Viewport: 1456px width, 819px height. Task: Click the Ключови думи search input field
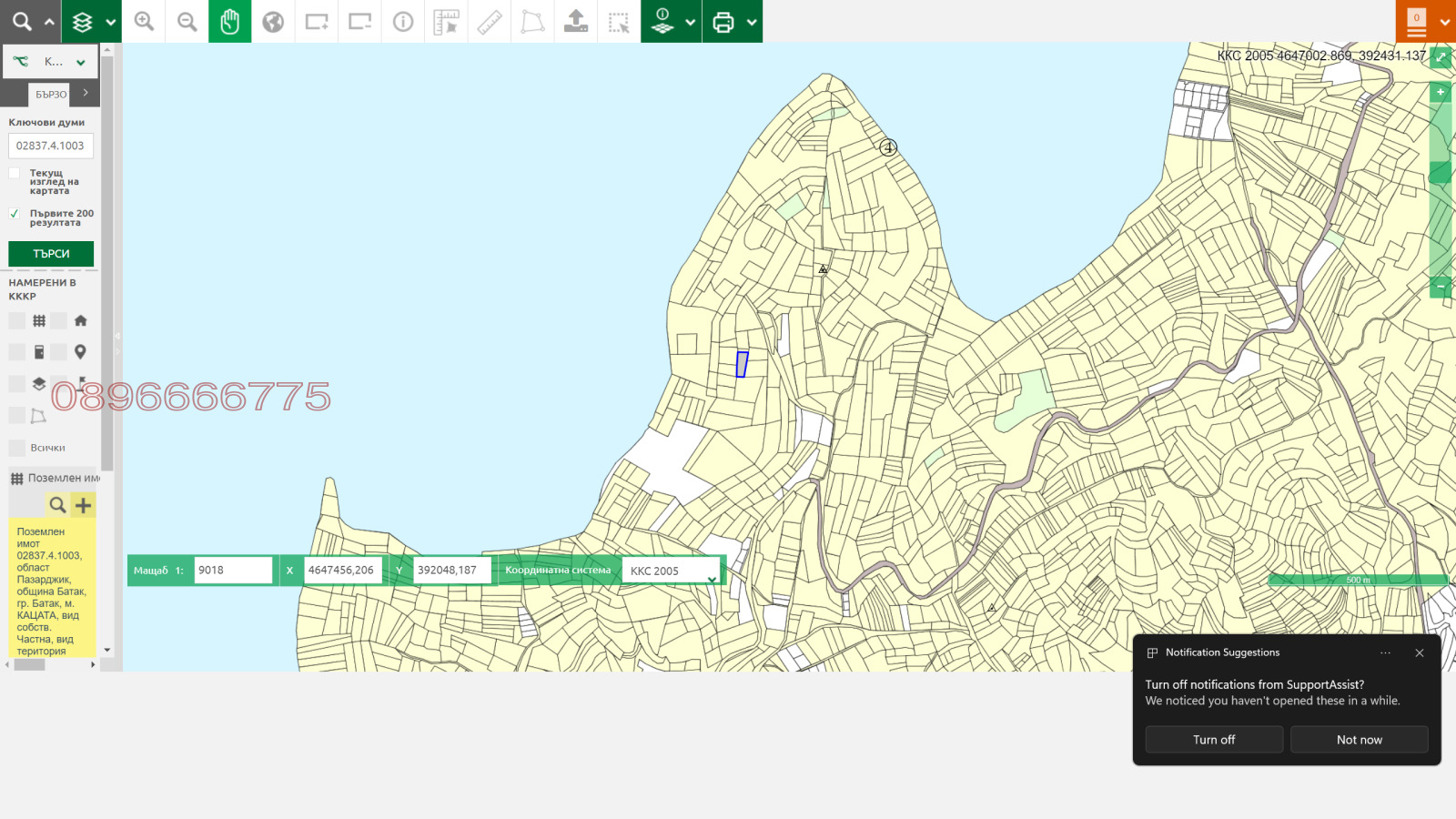(x=51, y=146)
